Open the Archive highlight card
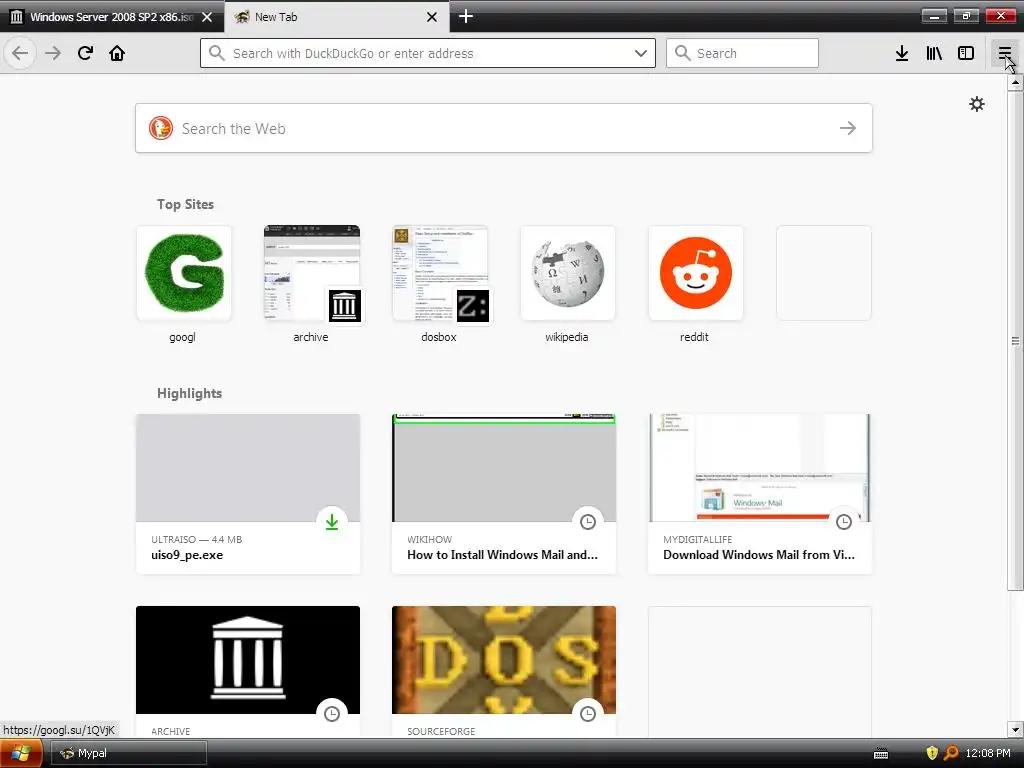The width and height of the screenshot is (1024, 768). point(248,672)
